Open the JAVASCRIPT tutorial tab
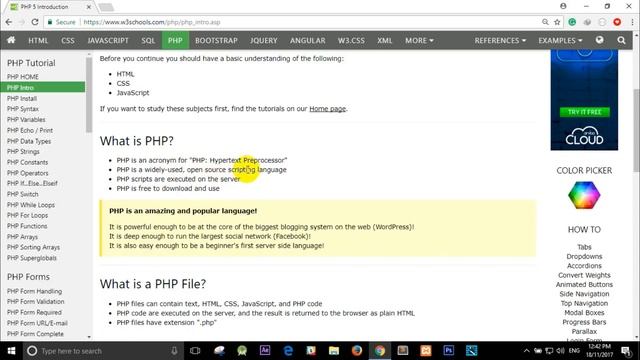 (x=108, y=40)
